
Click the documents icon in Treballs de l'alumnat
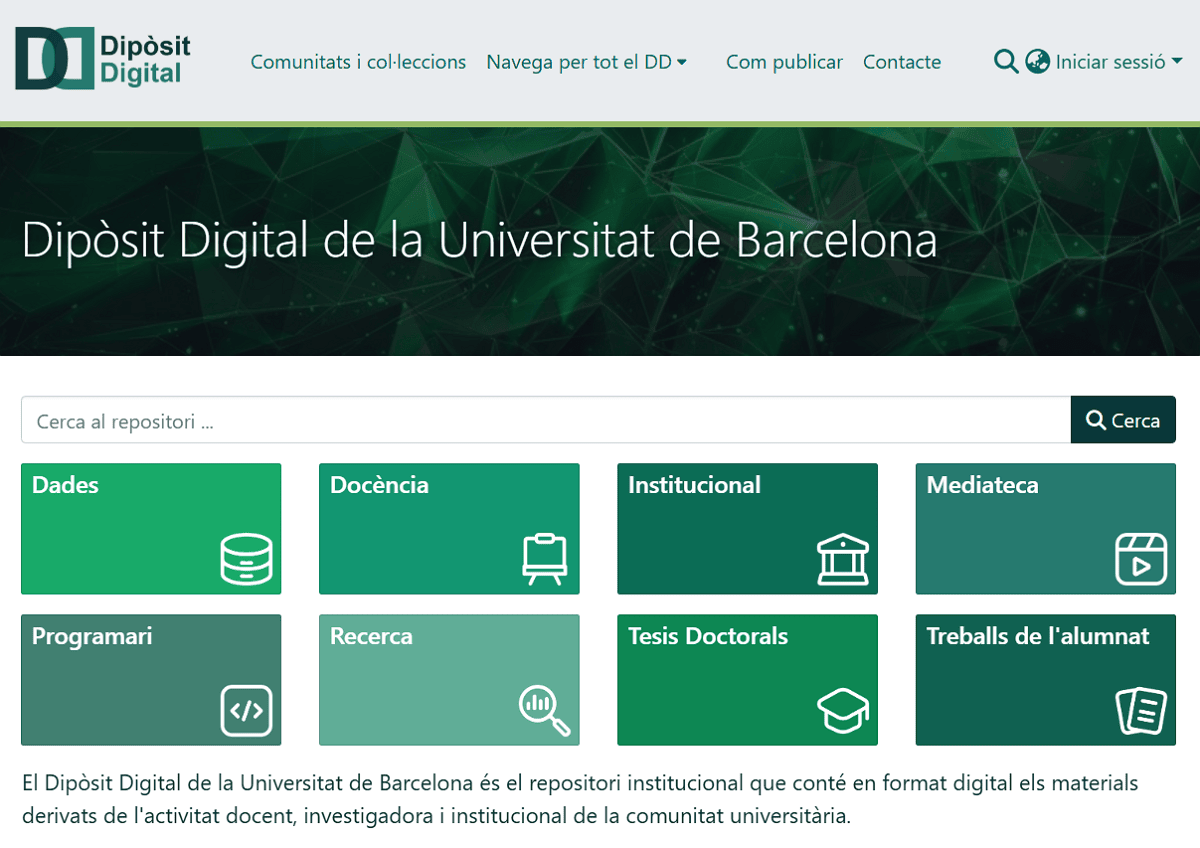tap(1141, 710)
